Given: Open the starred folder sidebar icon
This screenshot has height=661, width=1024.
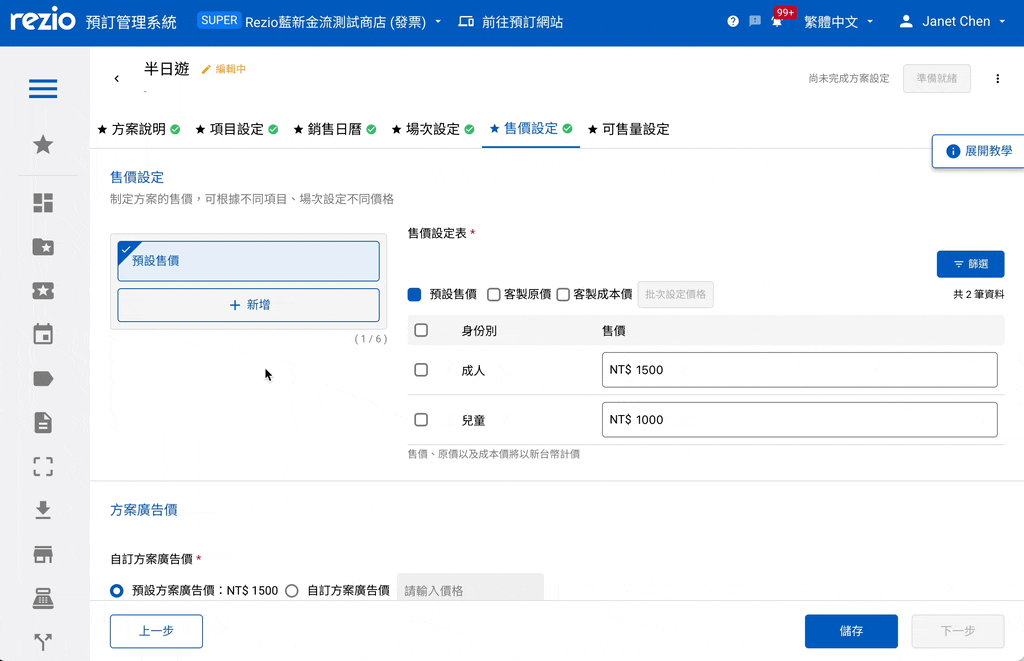Looking at the screenshot, I should coord(43,247).
